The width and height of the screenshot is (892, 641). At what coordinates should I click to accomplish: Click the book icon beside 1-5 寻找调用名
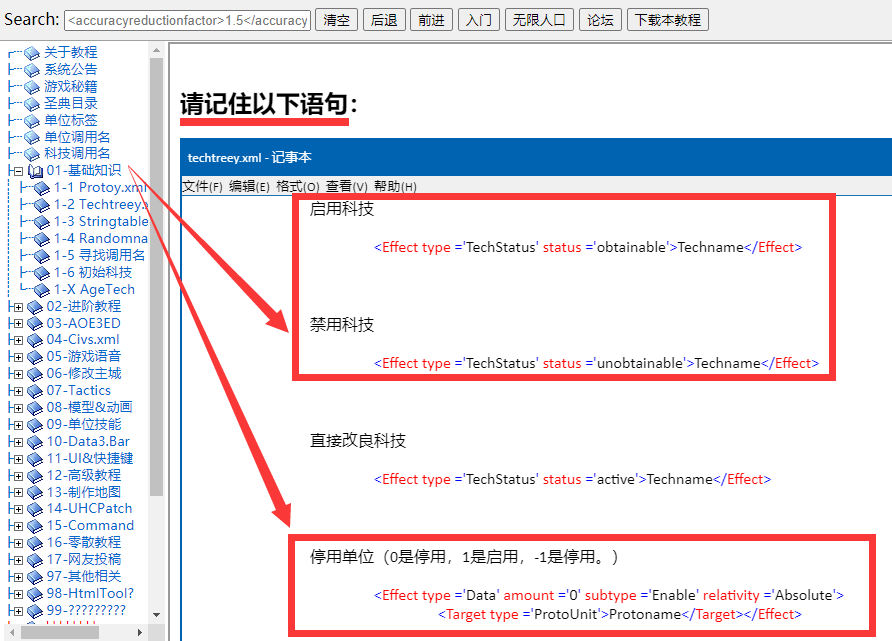tap(42, 256)
